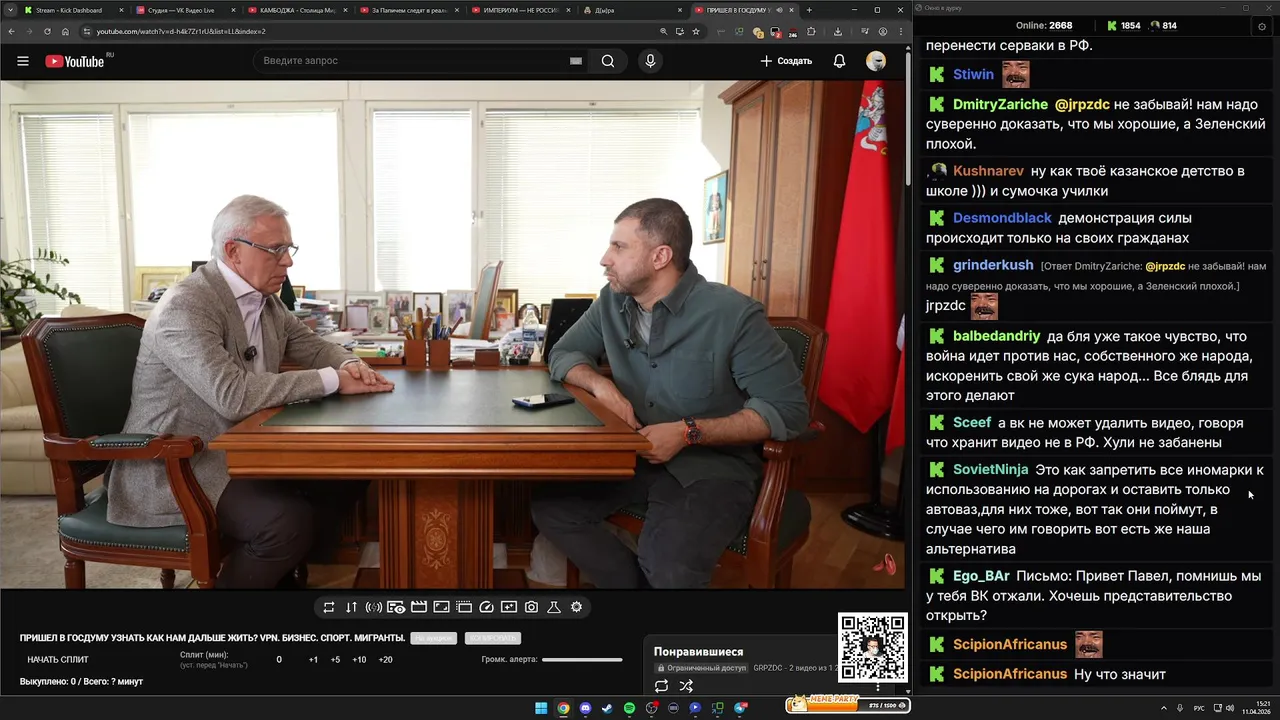
Task: Open chat window settings gear icon
Action: pos(1262,26)
